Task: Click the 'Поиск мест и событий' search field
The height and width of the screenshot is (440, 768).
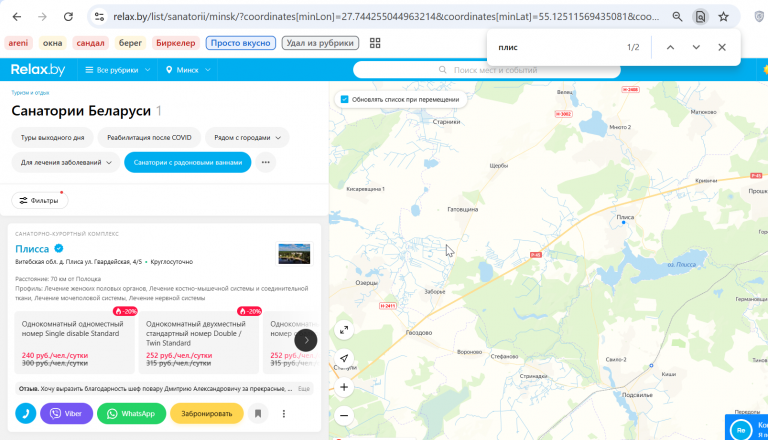Action: 486,70
